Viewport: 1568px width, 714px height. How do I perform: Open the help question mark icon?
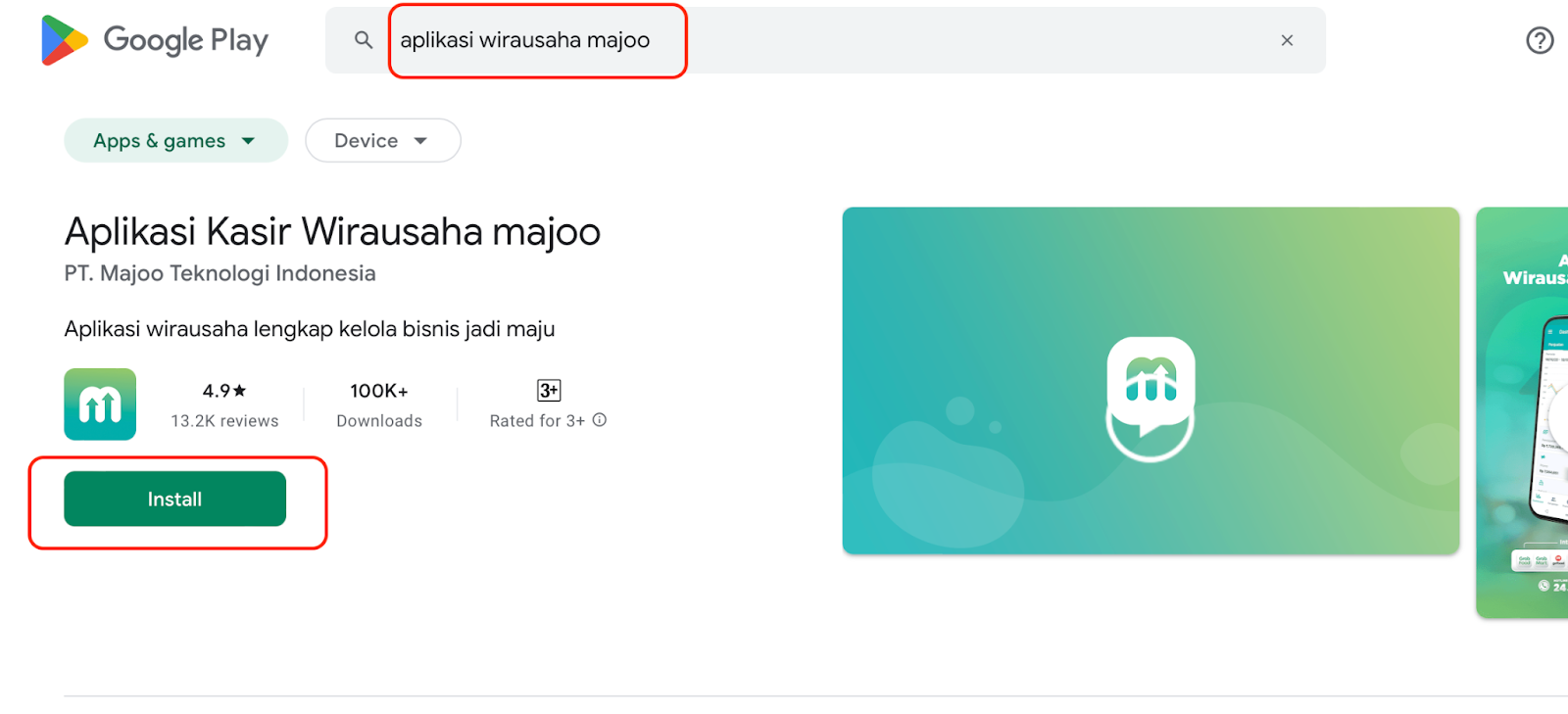1540,40
